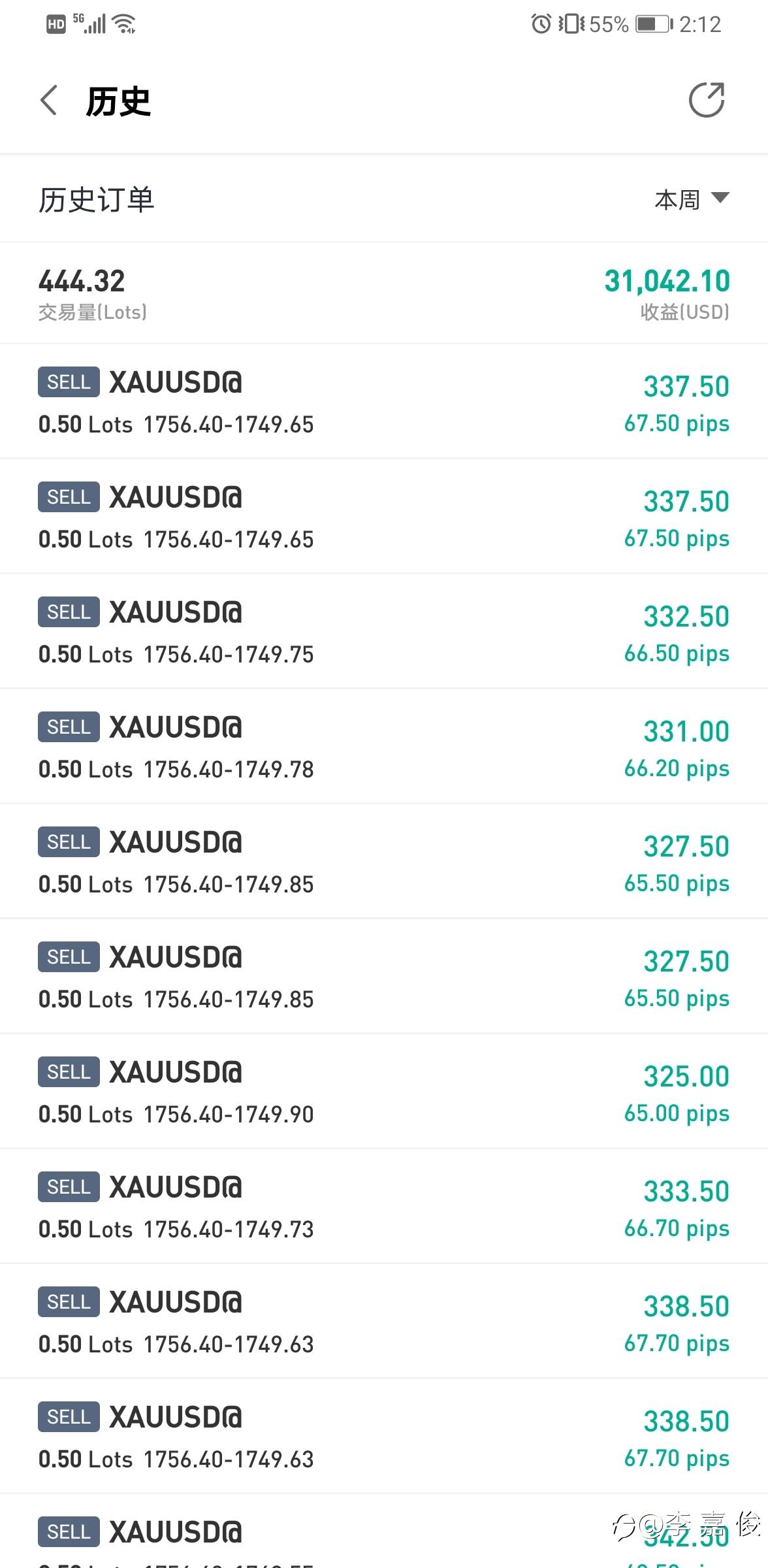Tap the Wi-Fi signal icon
The width and height of the screenshot is (768, 1568).
click(x=123, y=25)
